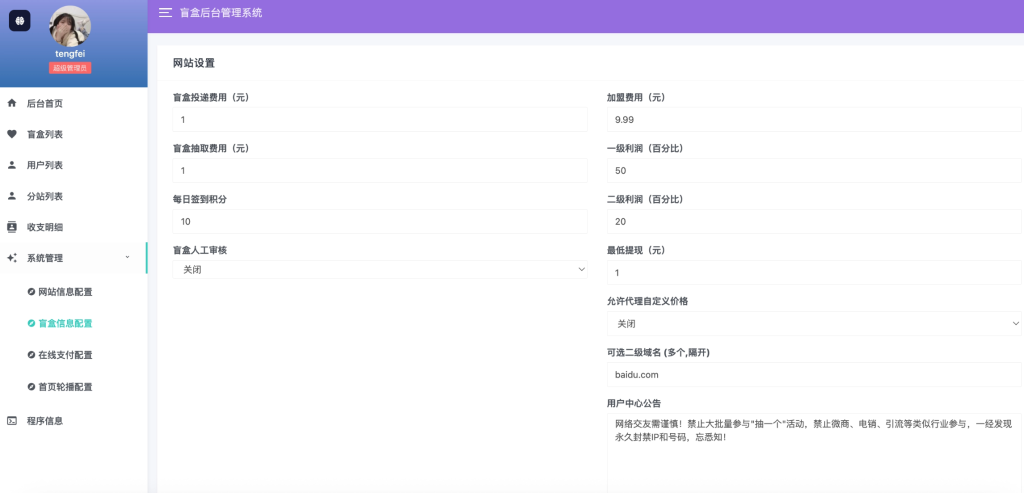Viewport: 1024px width, 493px height.
Task: Toggle the hamburger menu icon
Action: pos(165,12)
